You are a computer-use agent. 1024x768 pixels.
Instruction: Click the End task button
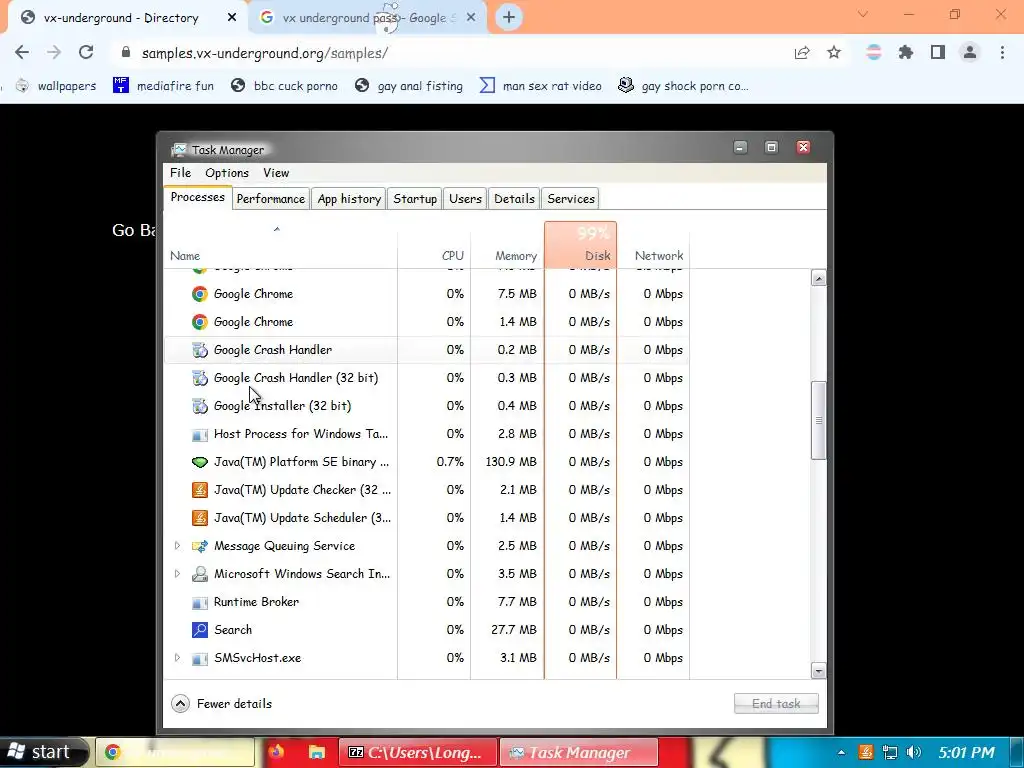776,703
